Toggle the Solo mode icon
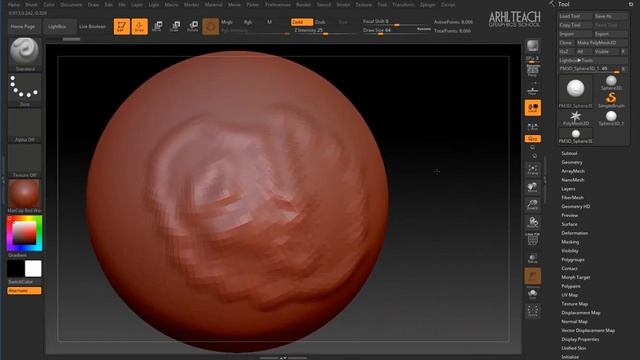The width and height of the screenshot is (640, 360). [x=533, y=294]
